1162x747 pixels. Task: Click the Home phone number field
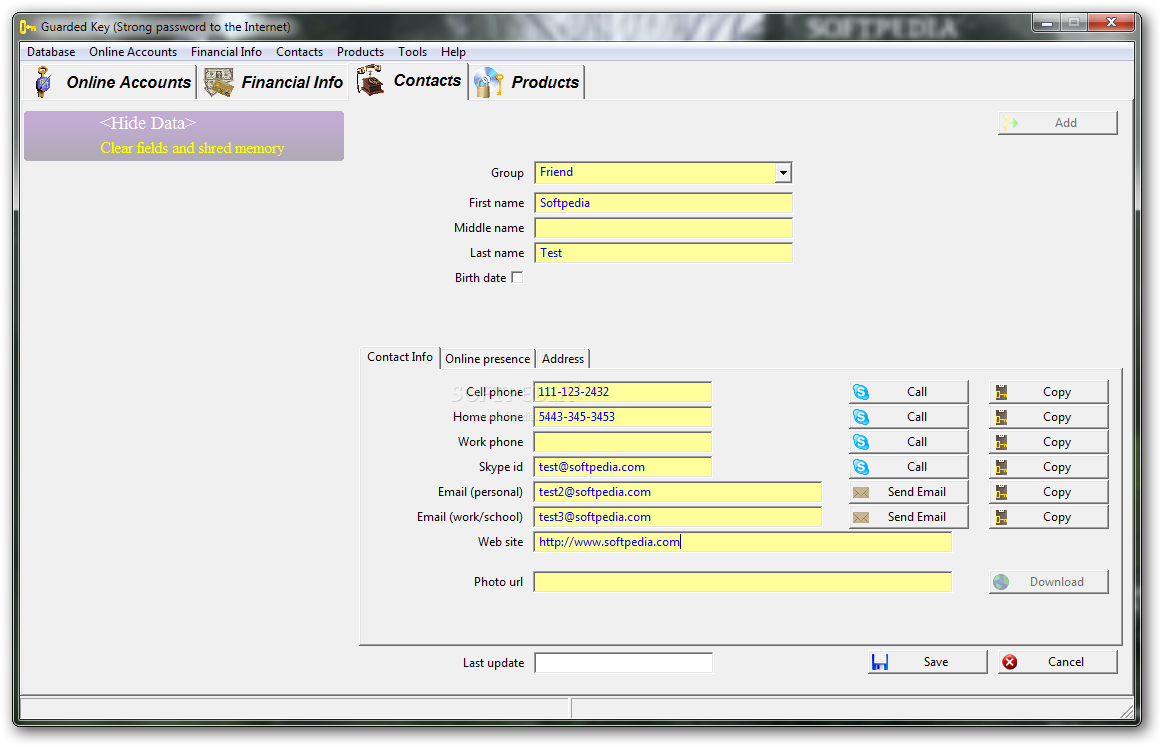[622, 417]
